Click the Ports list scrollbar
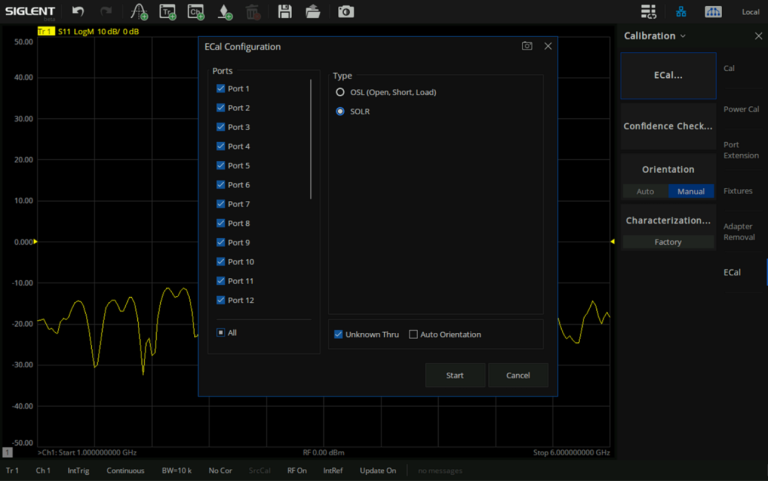The height and width of the screenshot is (481, 768). (311, 140)
